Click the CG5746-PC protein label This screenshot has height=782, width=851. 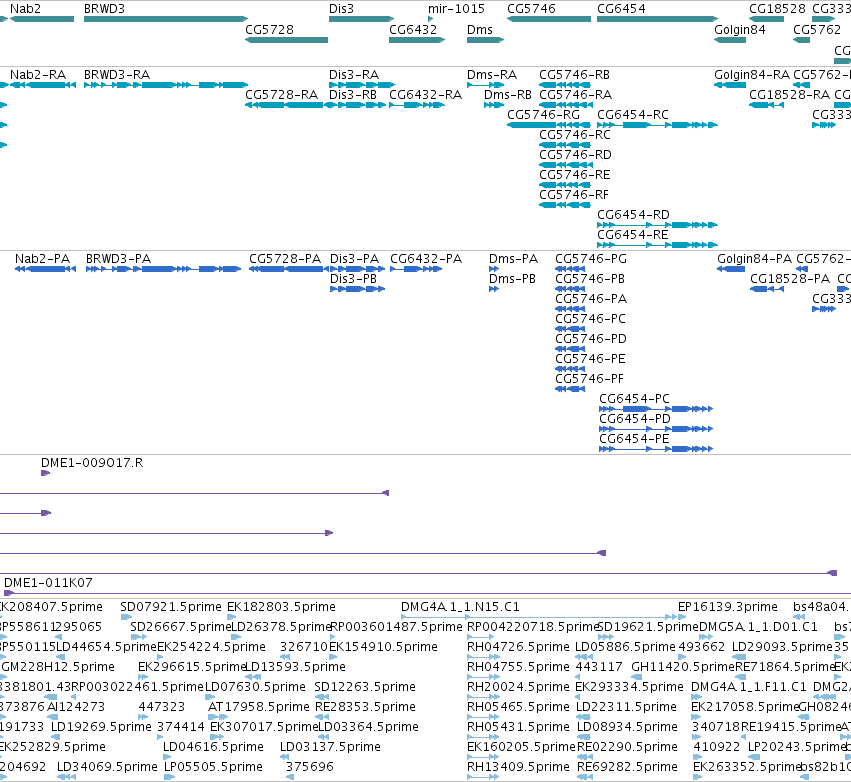590,319
